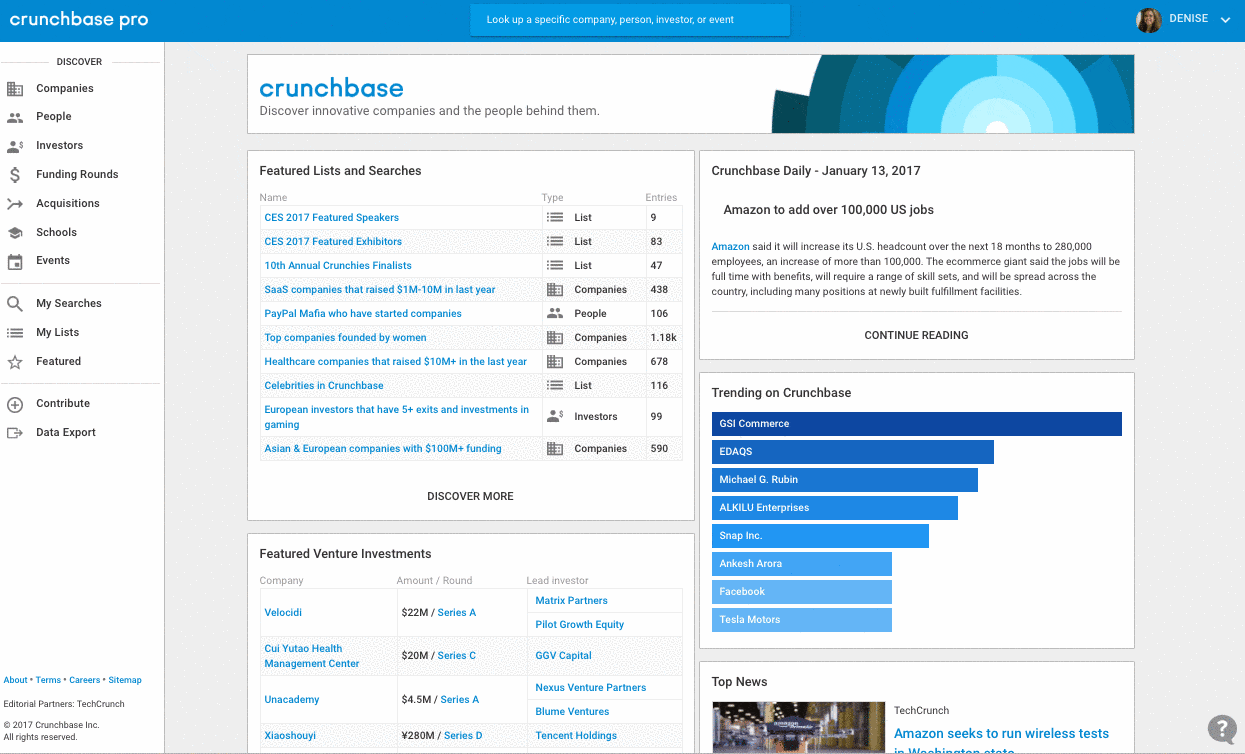Open the People section via its sidebar icon

pos(17,116)
